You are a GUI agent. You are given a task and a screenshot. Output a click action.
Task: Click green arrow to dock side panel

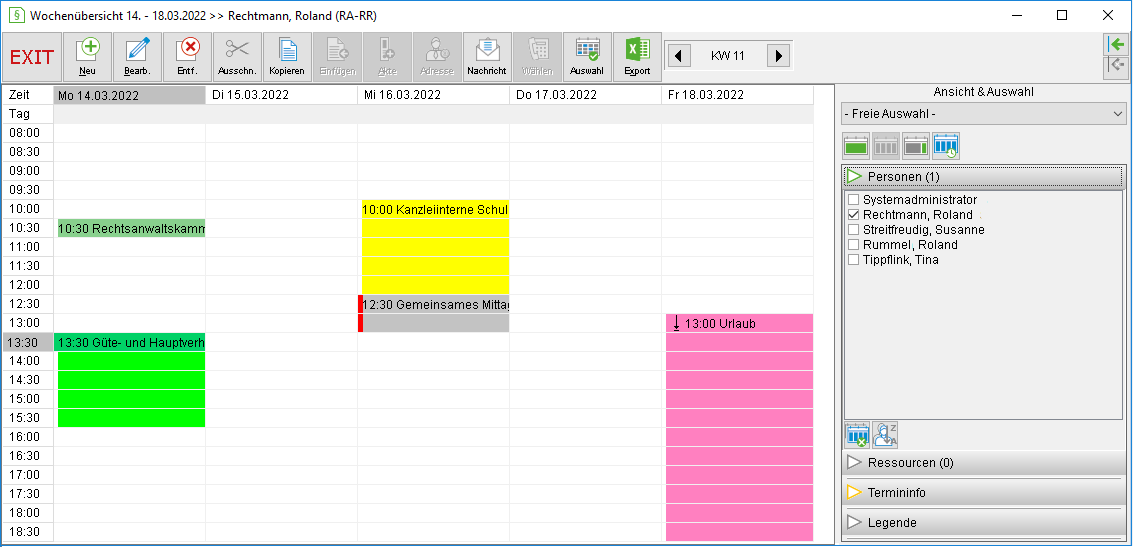pos(1116,44)
